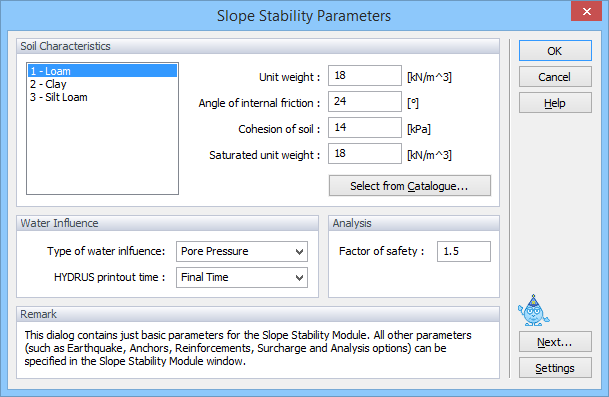Click the Remark text area
Screen dimensions: 609x397
click(258, 348)
